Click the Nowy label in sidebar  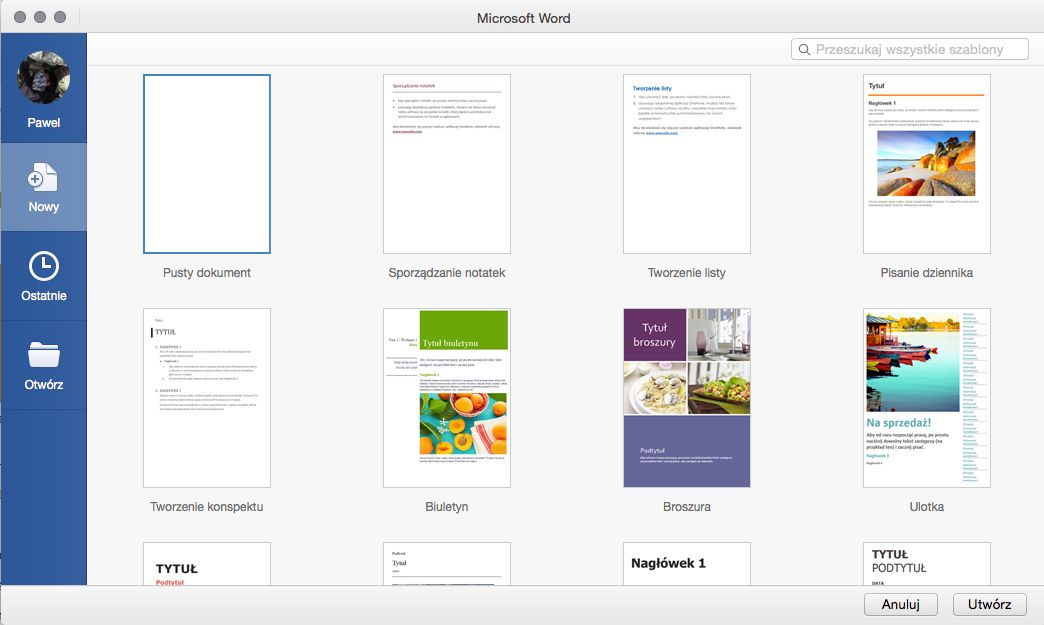(43, 207)
